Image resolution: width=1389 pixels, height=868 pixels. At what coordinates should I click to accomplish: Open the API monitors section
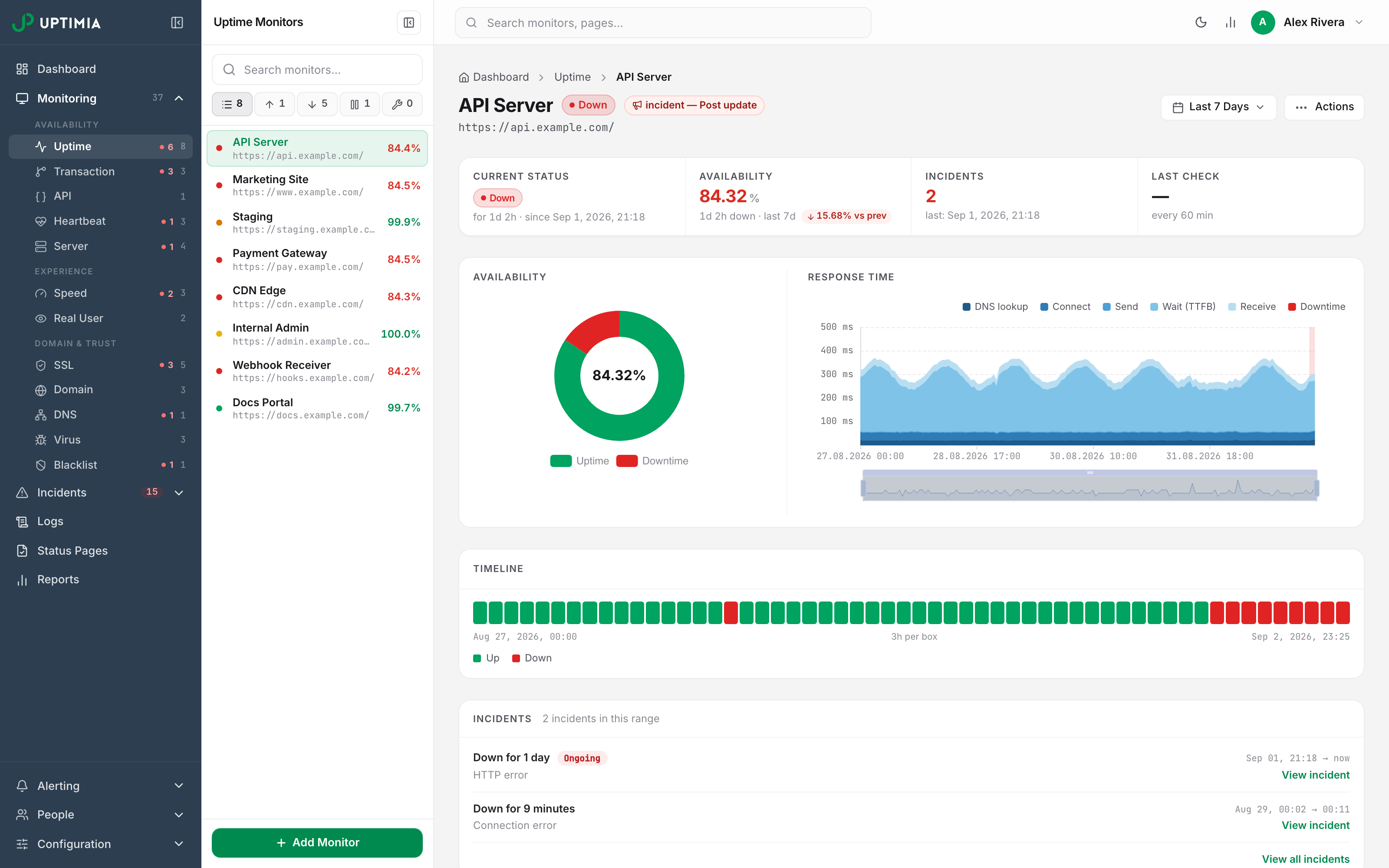point(100,196)
